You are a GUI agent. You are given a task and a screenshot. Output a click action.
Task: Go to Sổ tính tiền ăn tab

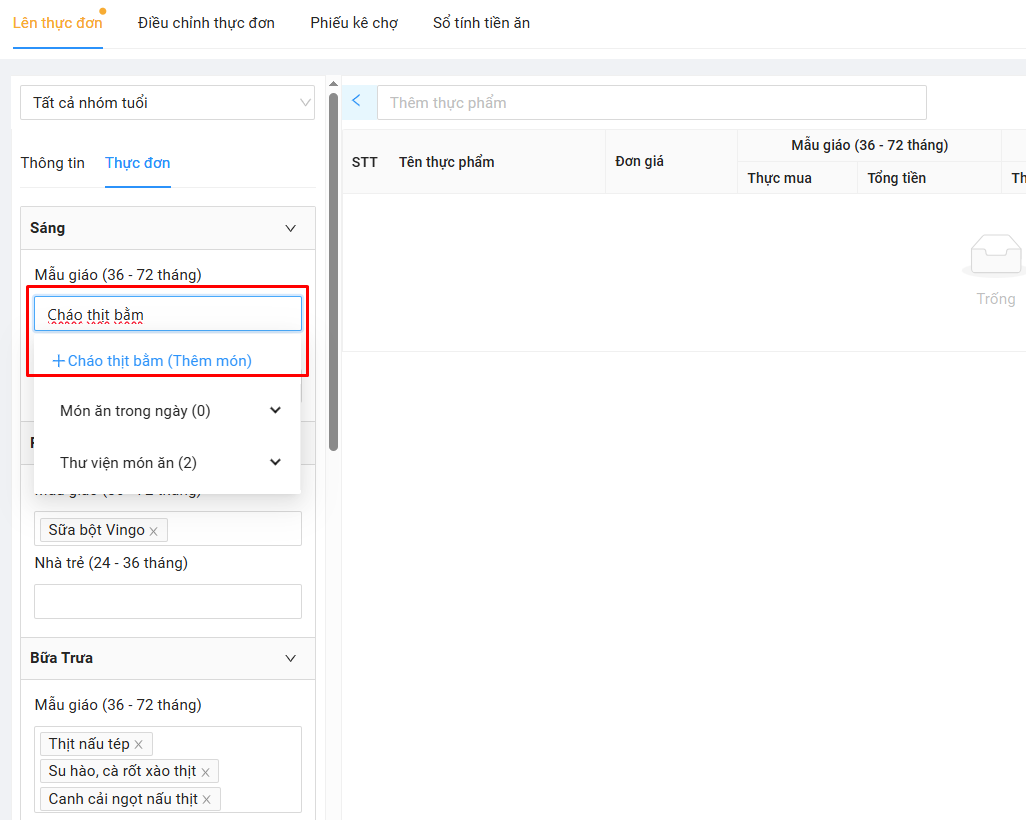coord(481,22)
